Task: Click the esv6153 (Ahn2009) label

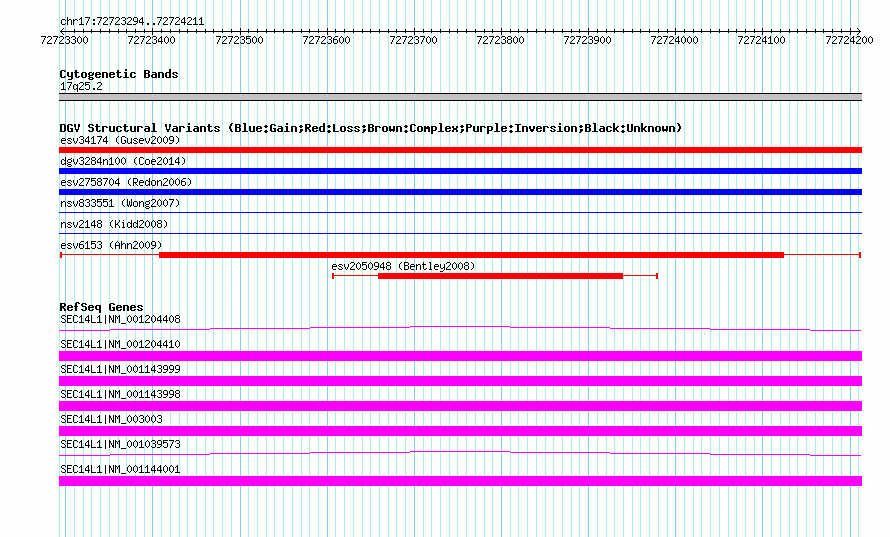Action: (111, 245)
